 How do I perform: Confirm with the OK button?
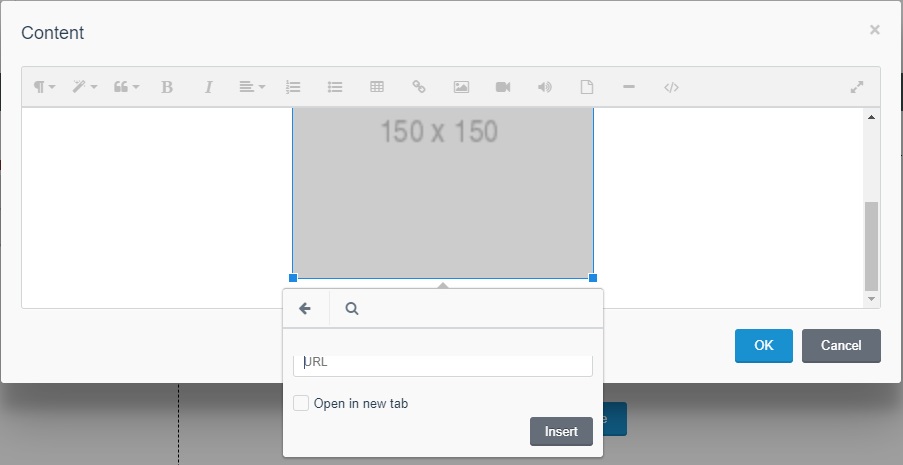point(764,346)
